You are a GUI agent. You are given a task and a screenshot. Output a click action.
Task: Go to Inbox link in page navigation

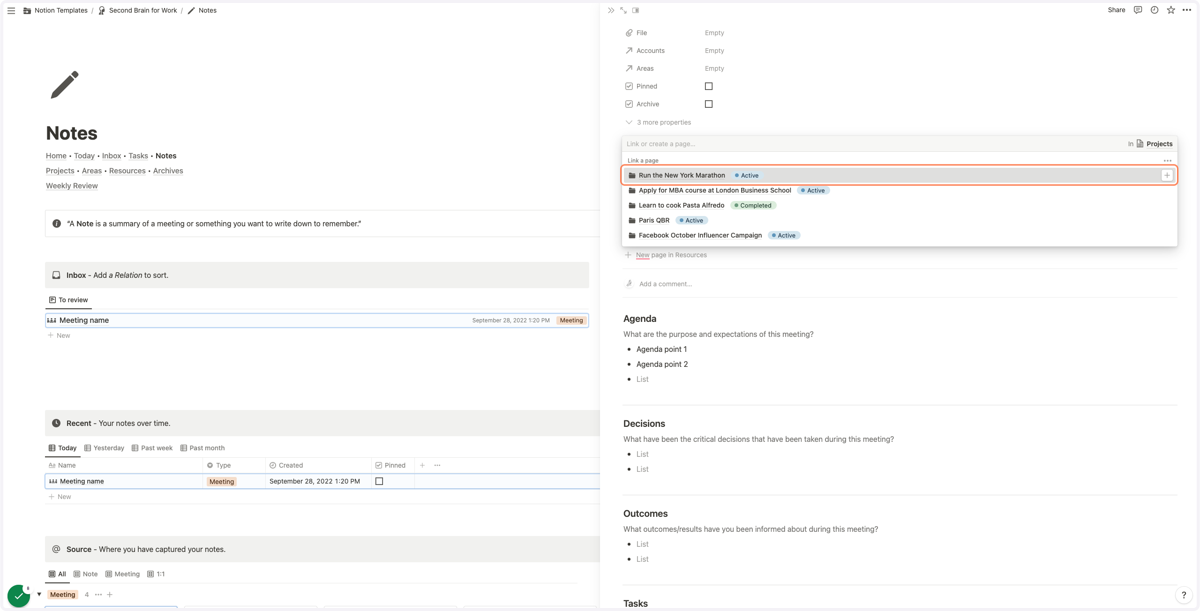(x=111, y=156)
